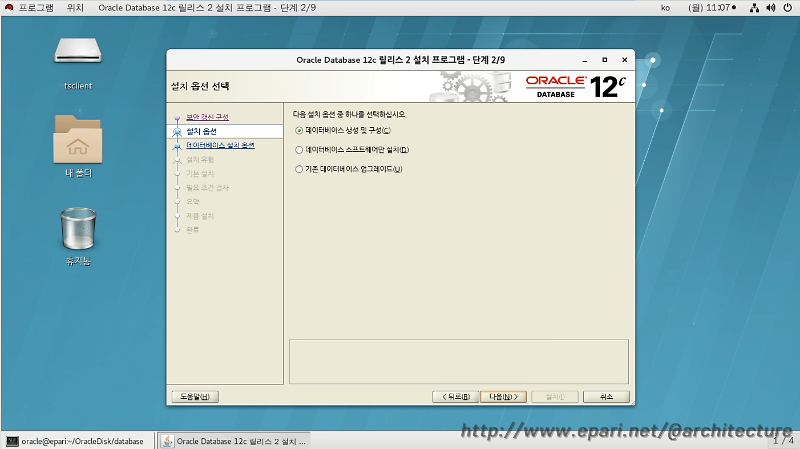800x449 pixels.
Task: Close the Oracle installer window
Action: (624, 60)
